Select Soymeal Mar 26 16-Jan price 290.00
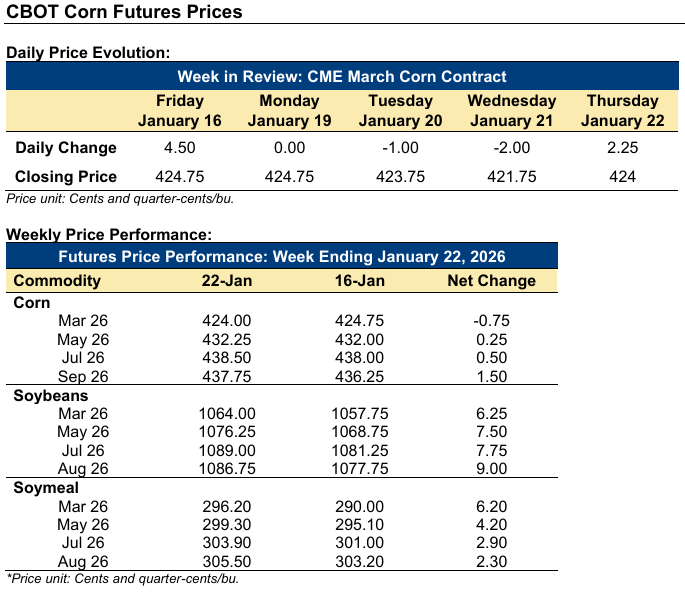This screenshot has height=598, width=685. [356, 507]
